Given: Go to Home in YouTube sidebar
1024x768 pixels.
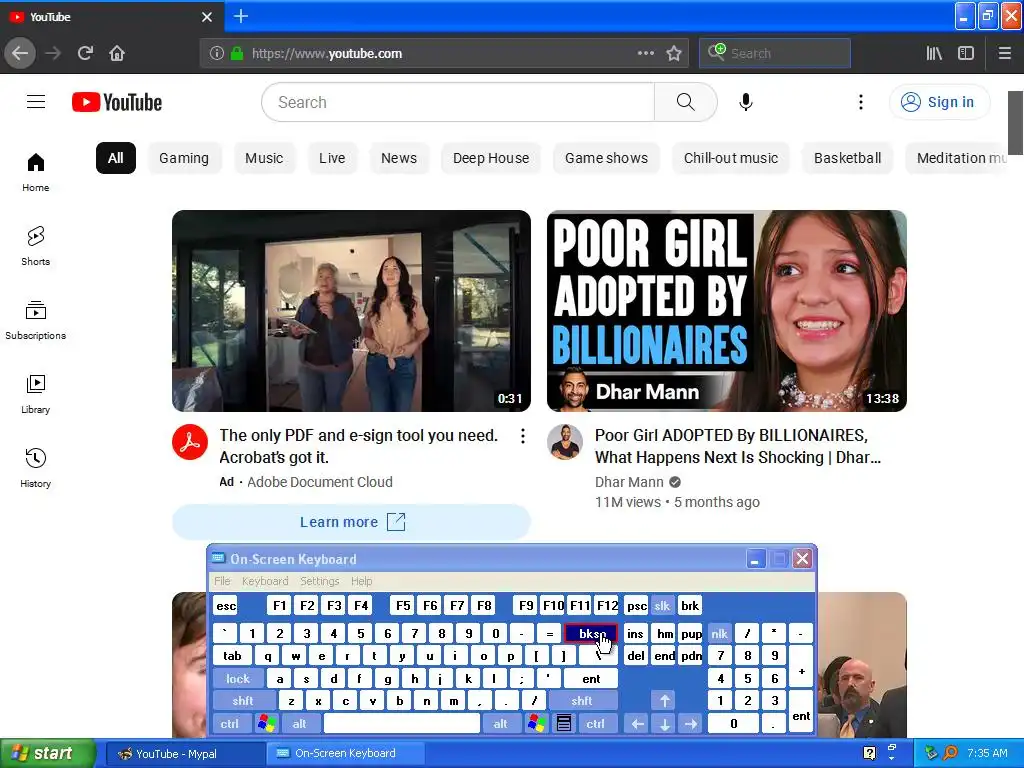Looking at the screenshot, I should [x=36, y=172].
